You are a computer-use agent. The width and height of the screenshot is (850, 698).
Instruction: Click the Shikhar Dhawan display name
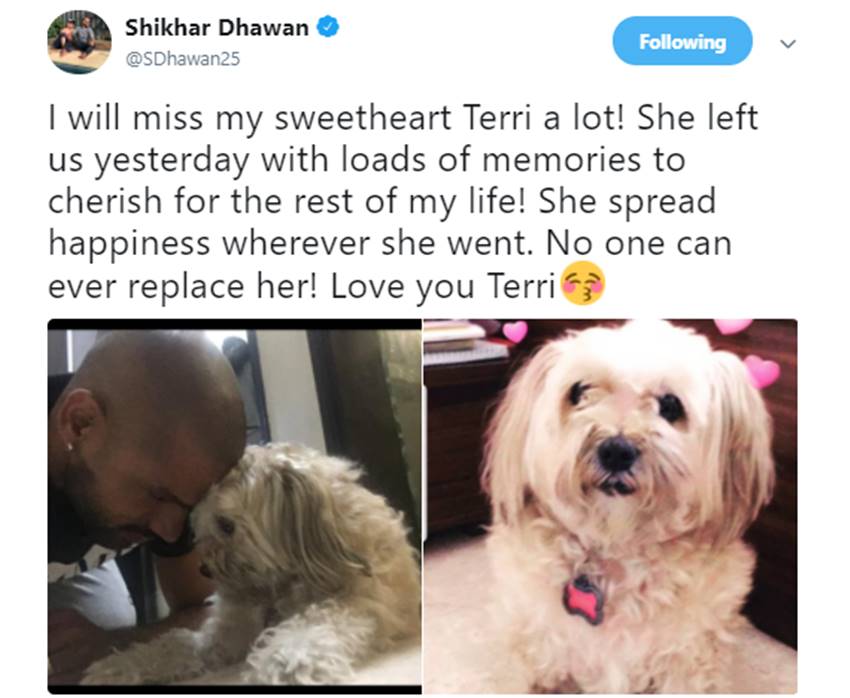[x=217, y=27]
